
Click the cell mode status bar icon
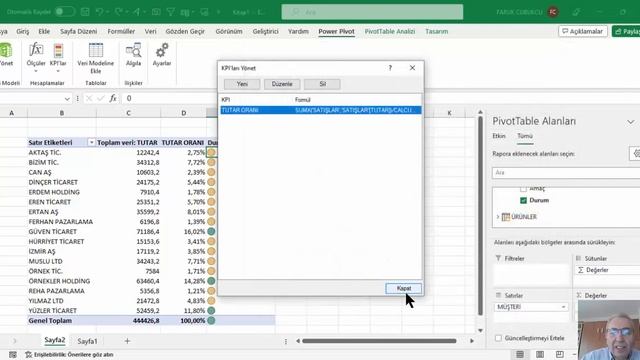click(13, 355)
